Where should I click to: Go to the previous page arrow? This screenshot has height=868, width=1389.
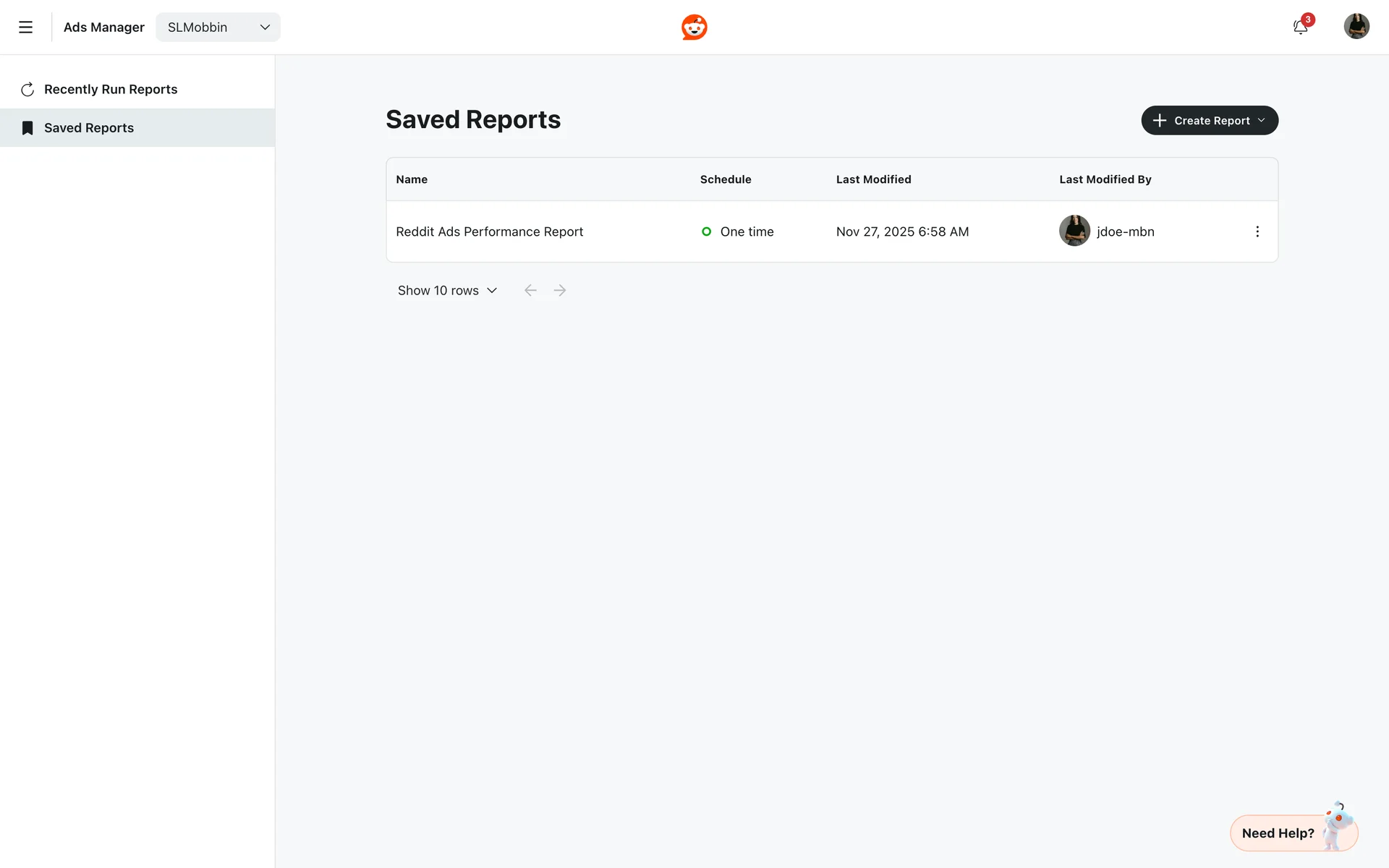[x=530, y=290]
